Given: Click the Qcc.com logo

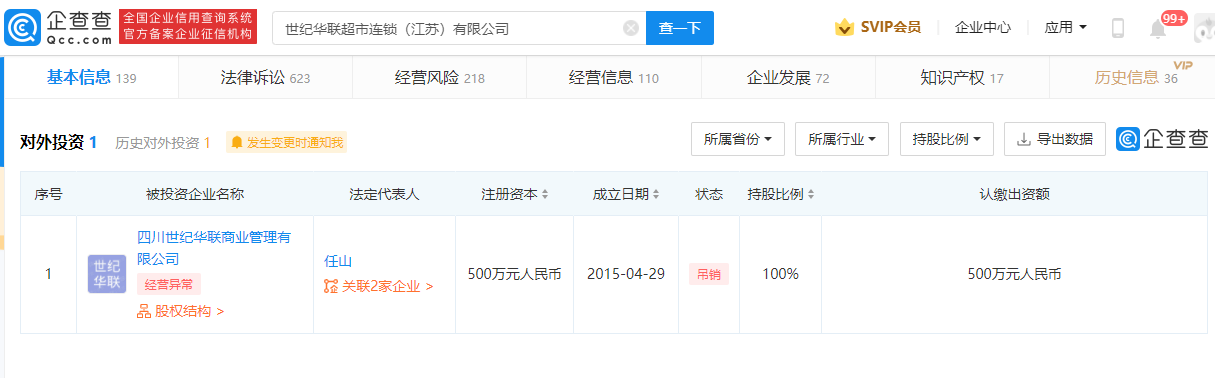Looking at the screenshot, I should [58, 27].
